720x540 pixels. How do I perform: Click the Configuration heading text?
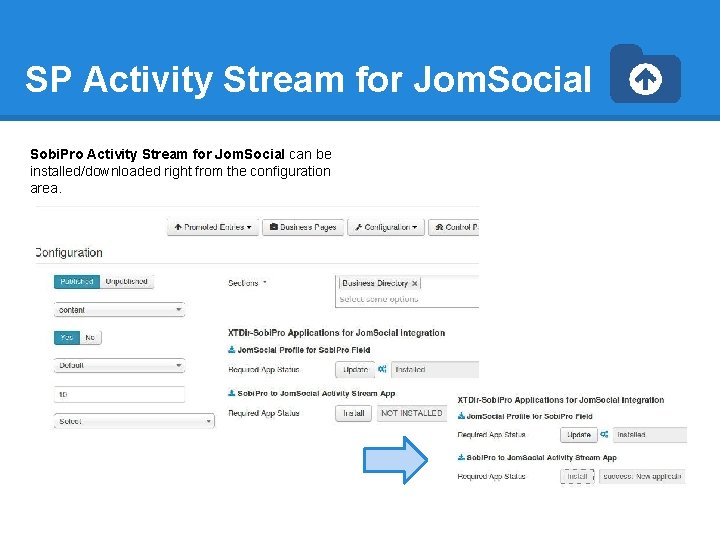click(x=69, y=253)
